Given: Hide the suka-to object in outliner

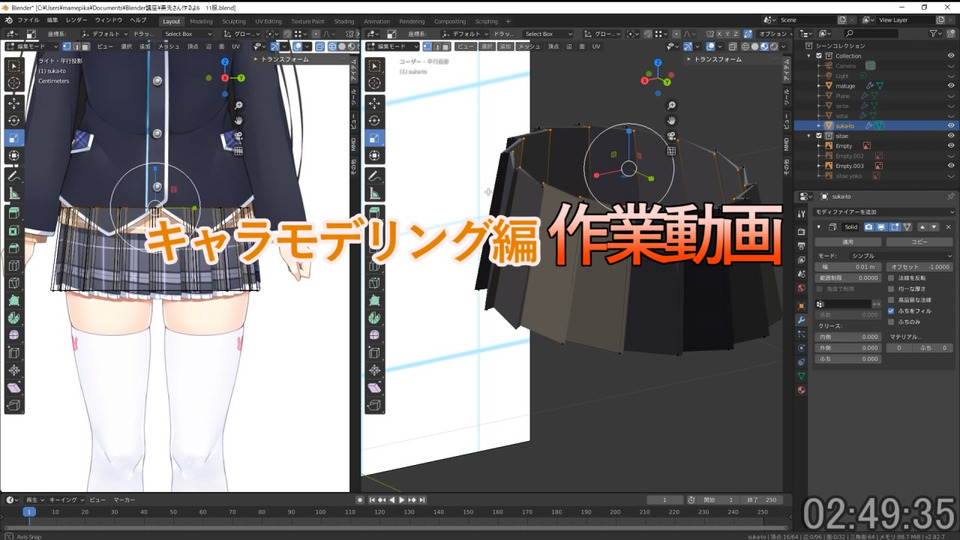Looking at the screenshot, I should 951,126.
